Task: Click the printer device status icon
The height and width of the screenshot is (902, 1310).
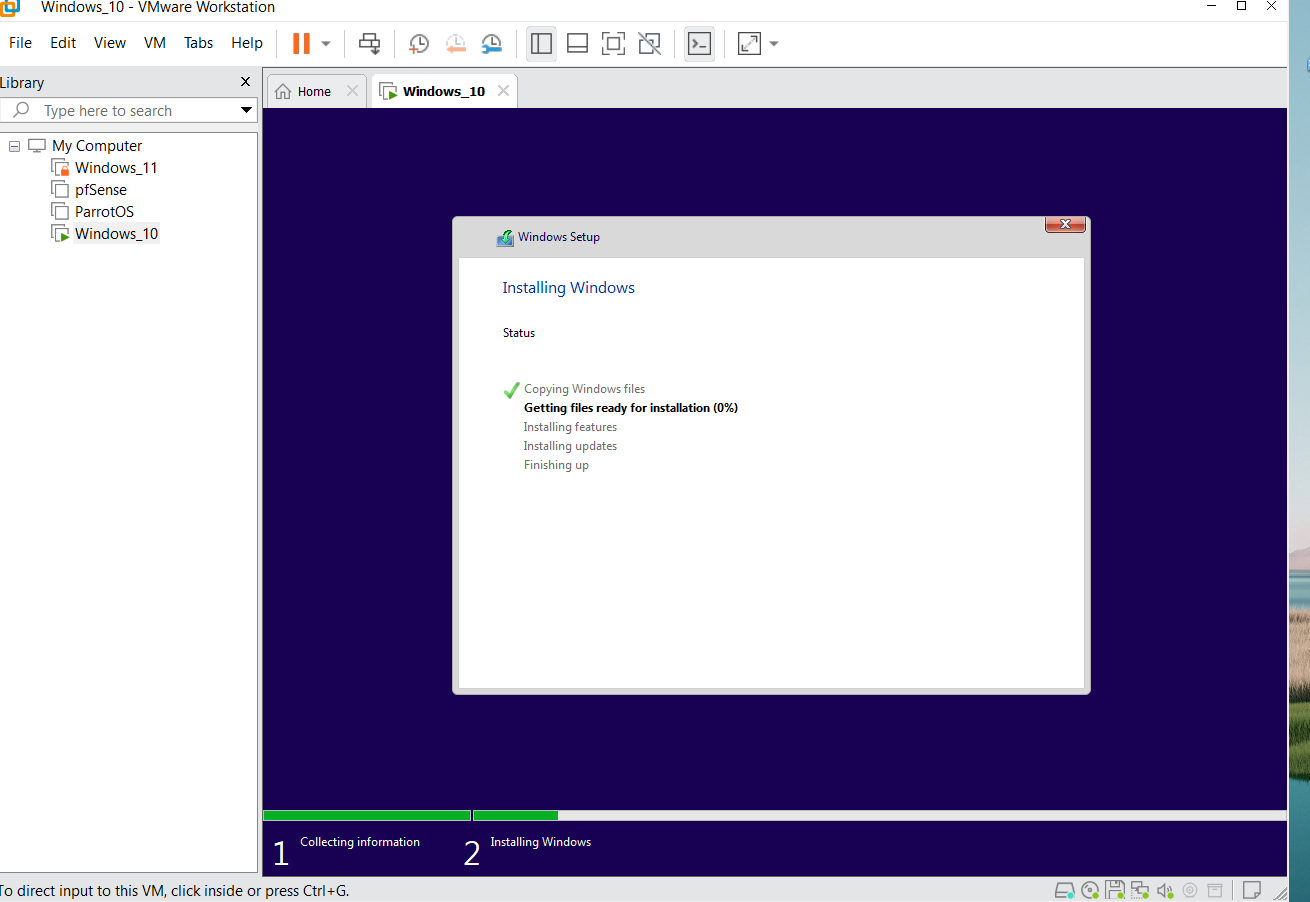Action: coord(1215,890)
